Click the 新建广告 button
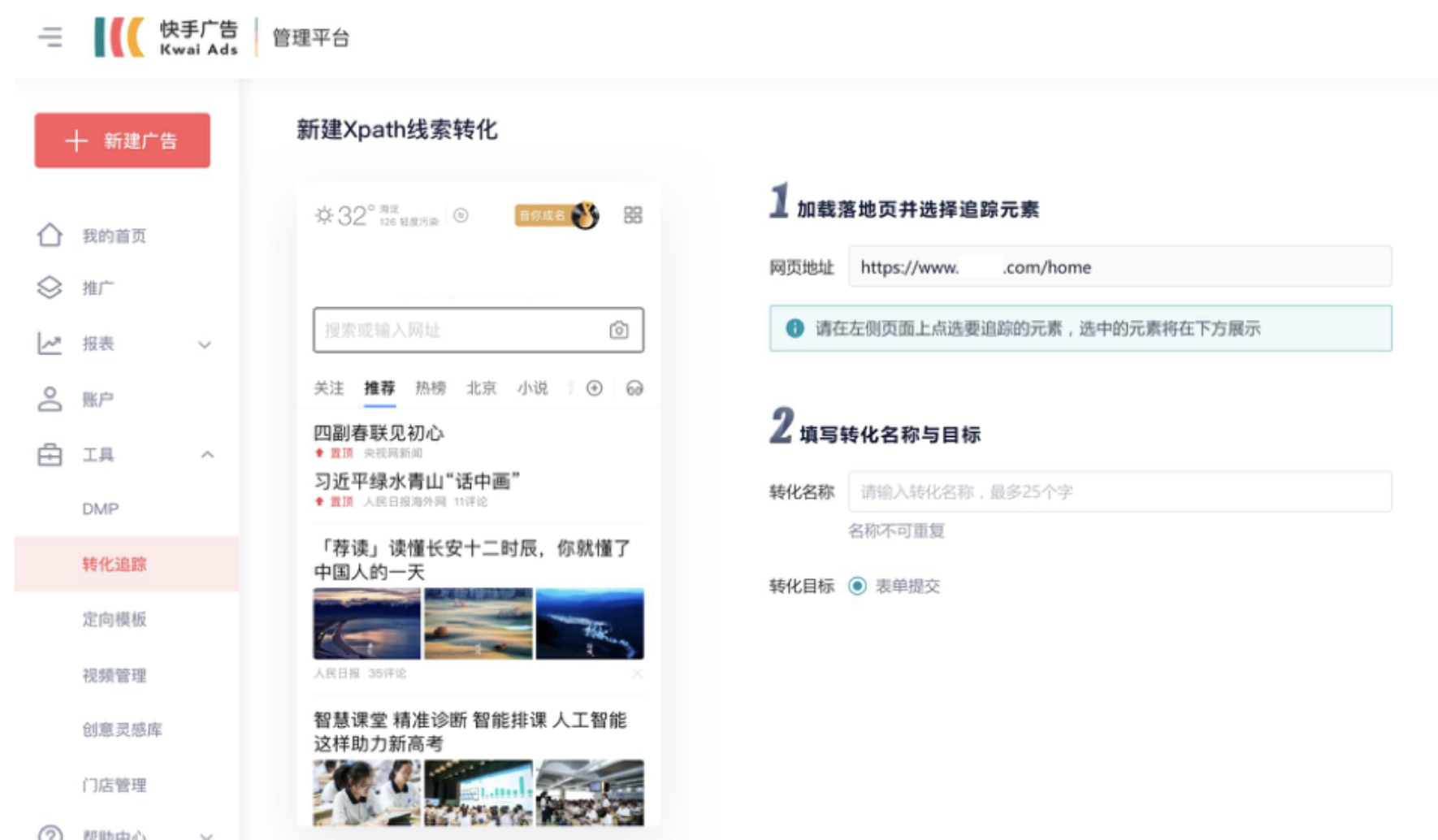This screenshot has width=1438, height=840. [x=123, y=141]
